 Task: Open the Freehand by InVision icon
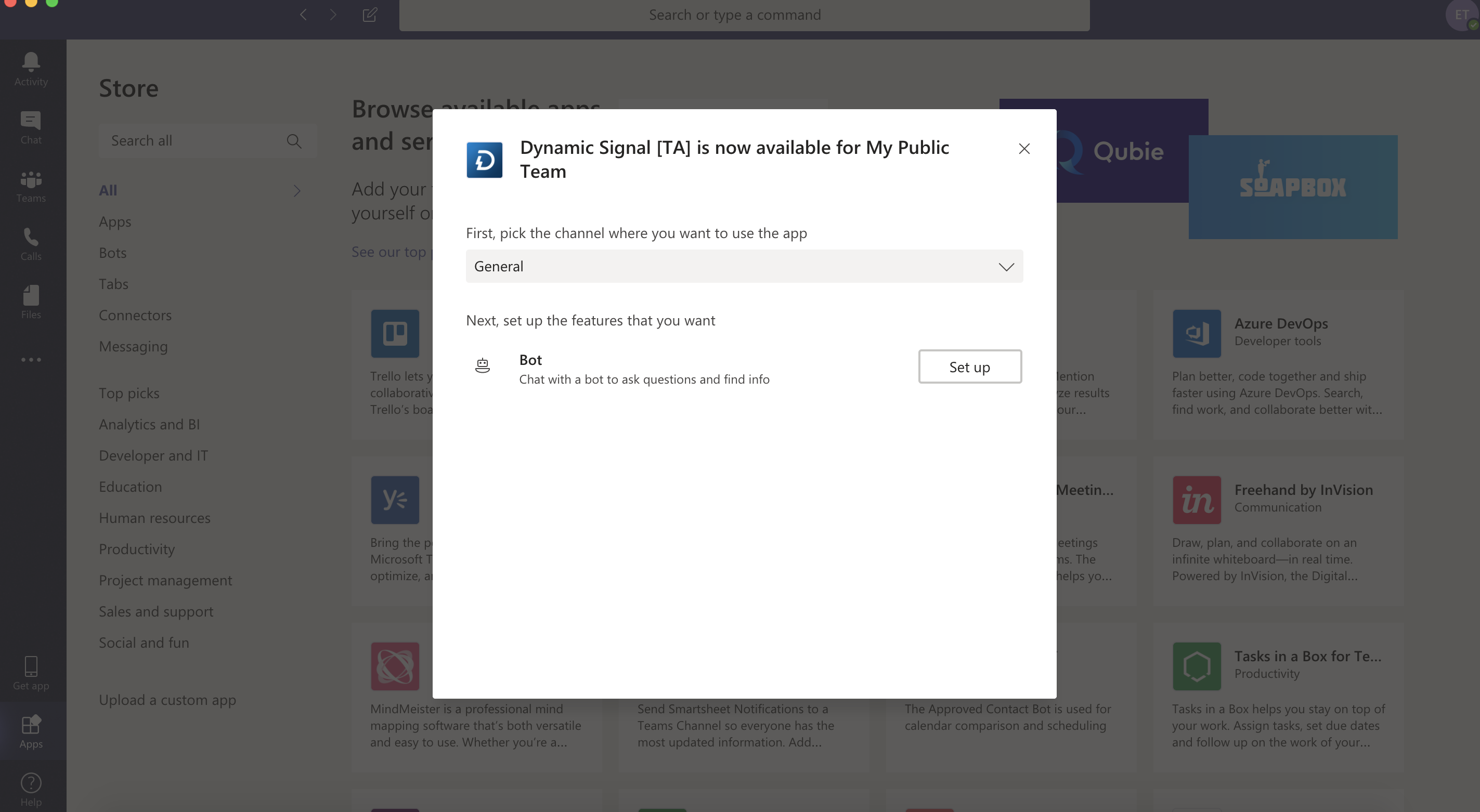pos(1197,500)
